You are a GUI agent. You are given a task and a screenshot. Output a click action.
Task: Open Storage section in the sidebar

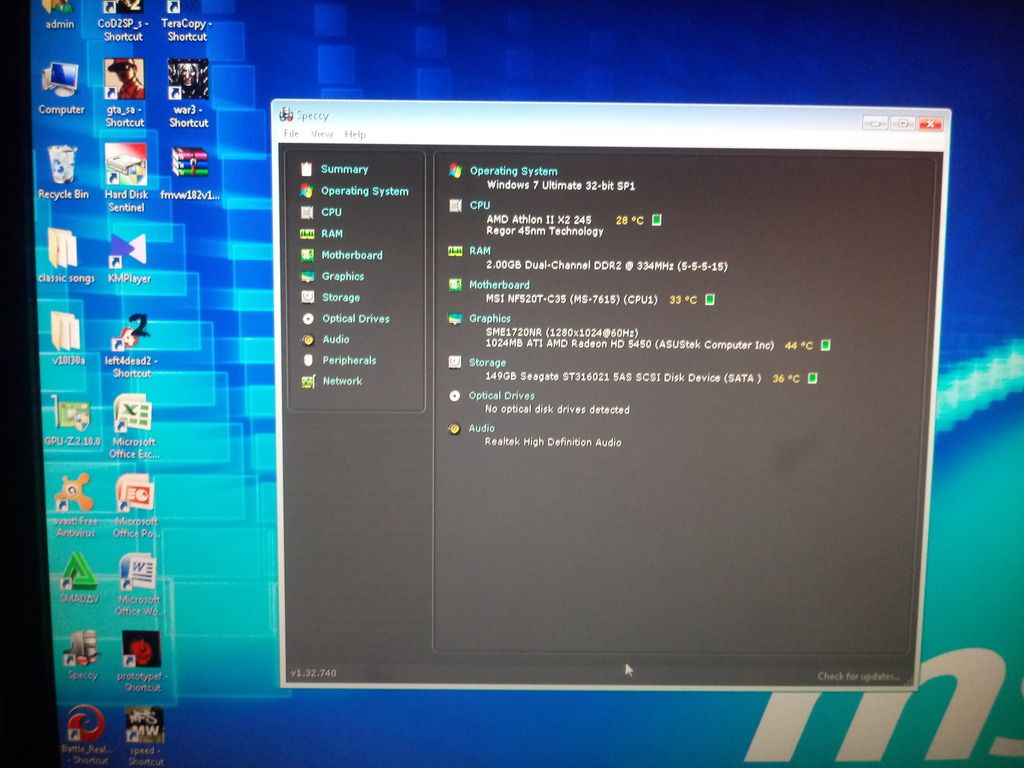pyautogui.click(x=341, y=297)
